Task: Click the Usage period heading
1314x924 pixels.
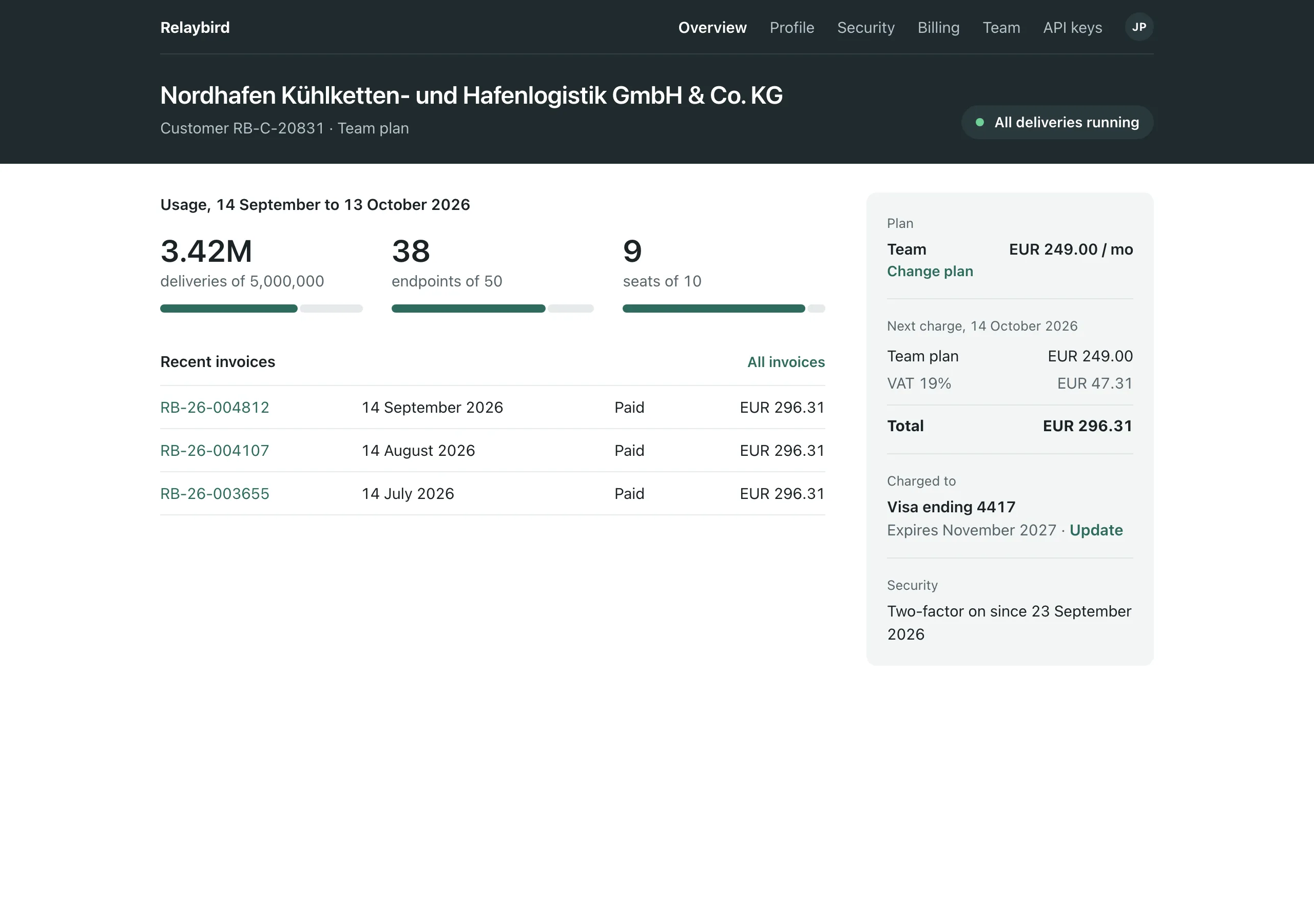Action: [x=315, y=204]
